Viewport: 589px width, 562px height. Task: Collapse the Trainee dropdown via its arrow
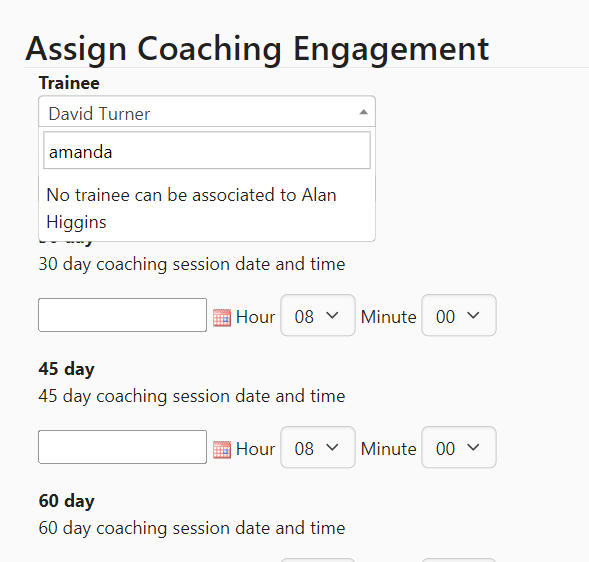pos(363,112)
